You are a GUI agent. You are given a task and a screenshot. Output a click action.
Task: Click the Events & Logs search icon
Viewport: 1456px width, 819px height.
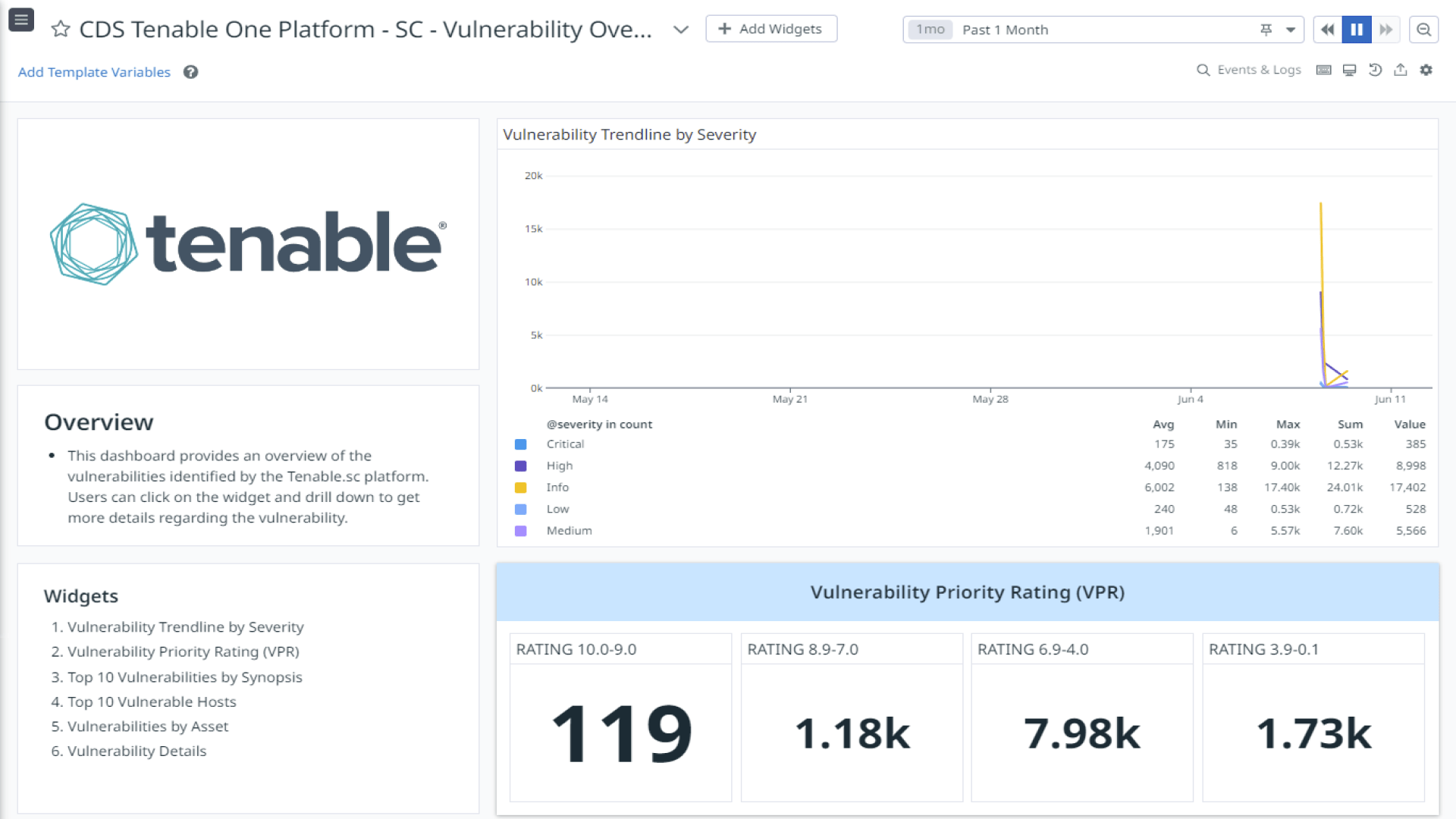[1203, 70]
